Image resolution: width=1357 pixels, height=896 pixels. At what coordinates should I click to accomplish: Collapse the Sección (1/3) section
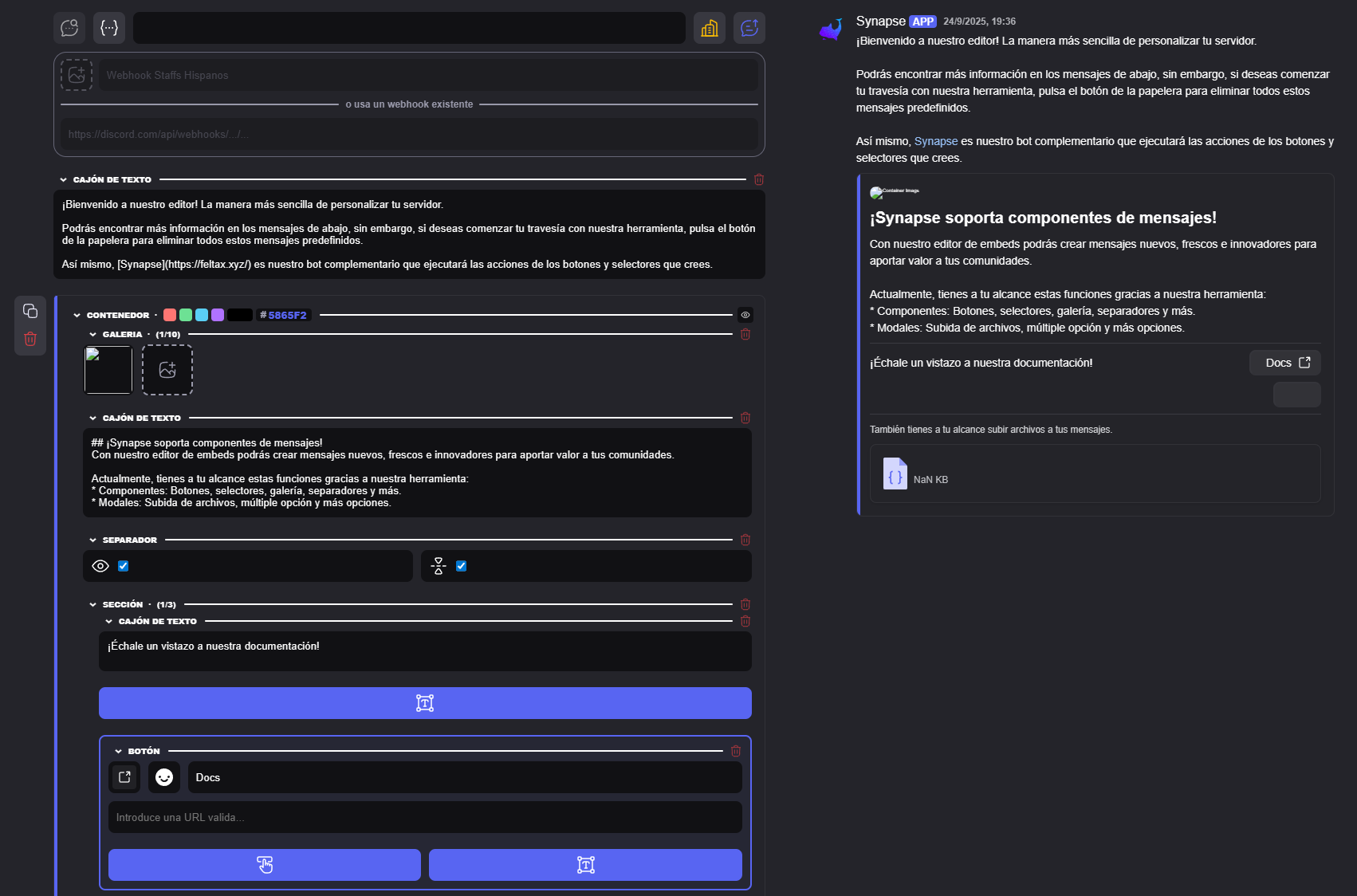click(x=93, y=605)
